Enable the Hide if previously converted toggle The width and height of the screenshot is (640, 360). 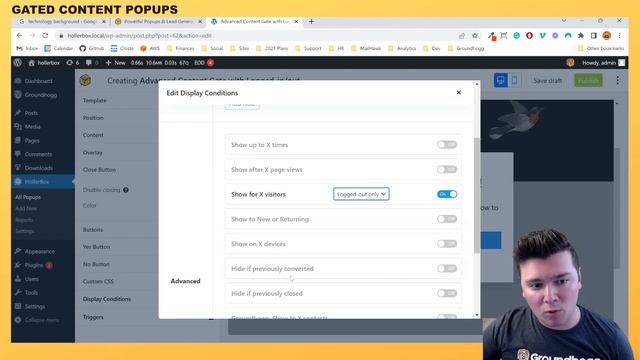[x=447, y=269]
